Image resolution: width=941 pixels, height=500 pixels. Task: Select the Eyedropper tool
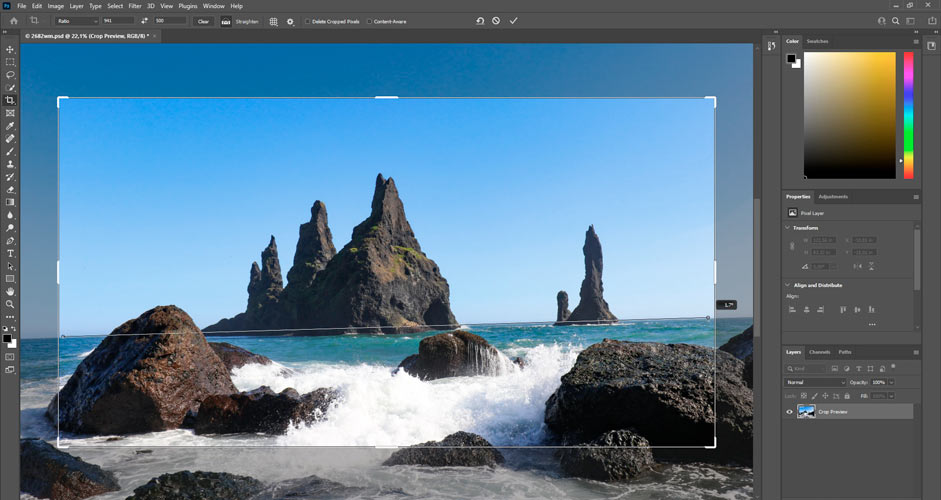tap(10, 126)
